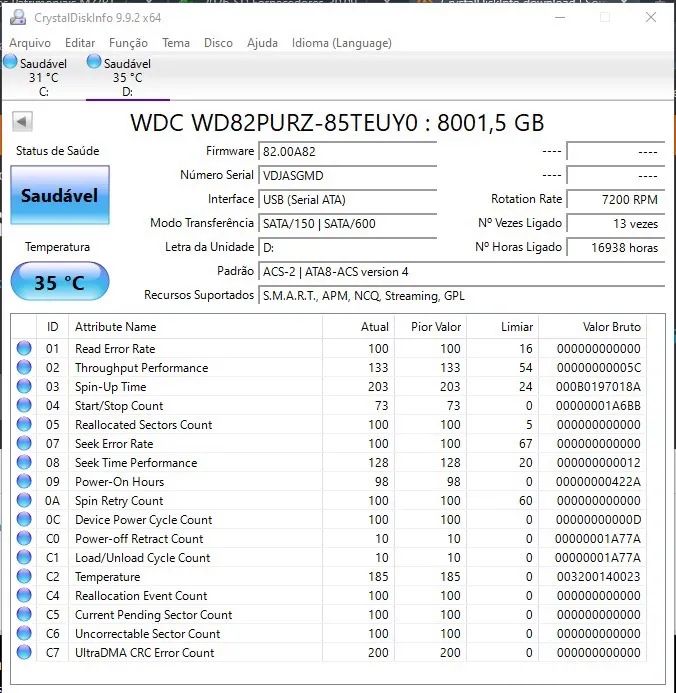Minimize the CrystalDiskInfo window
676x693 pixels.
[x=560, y=17]
